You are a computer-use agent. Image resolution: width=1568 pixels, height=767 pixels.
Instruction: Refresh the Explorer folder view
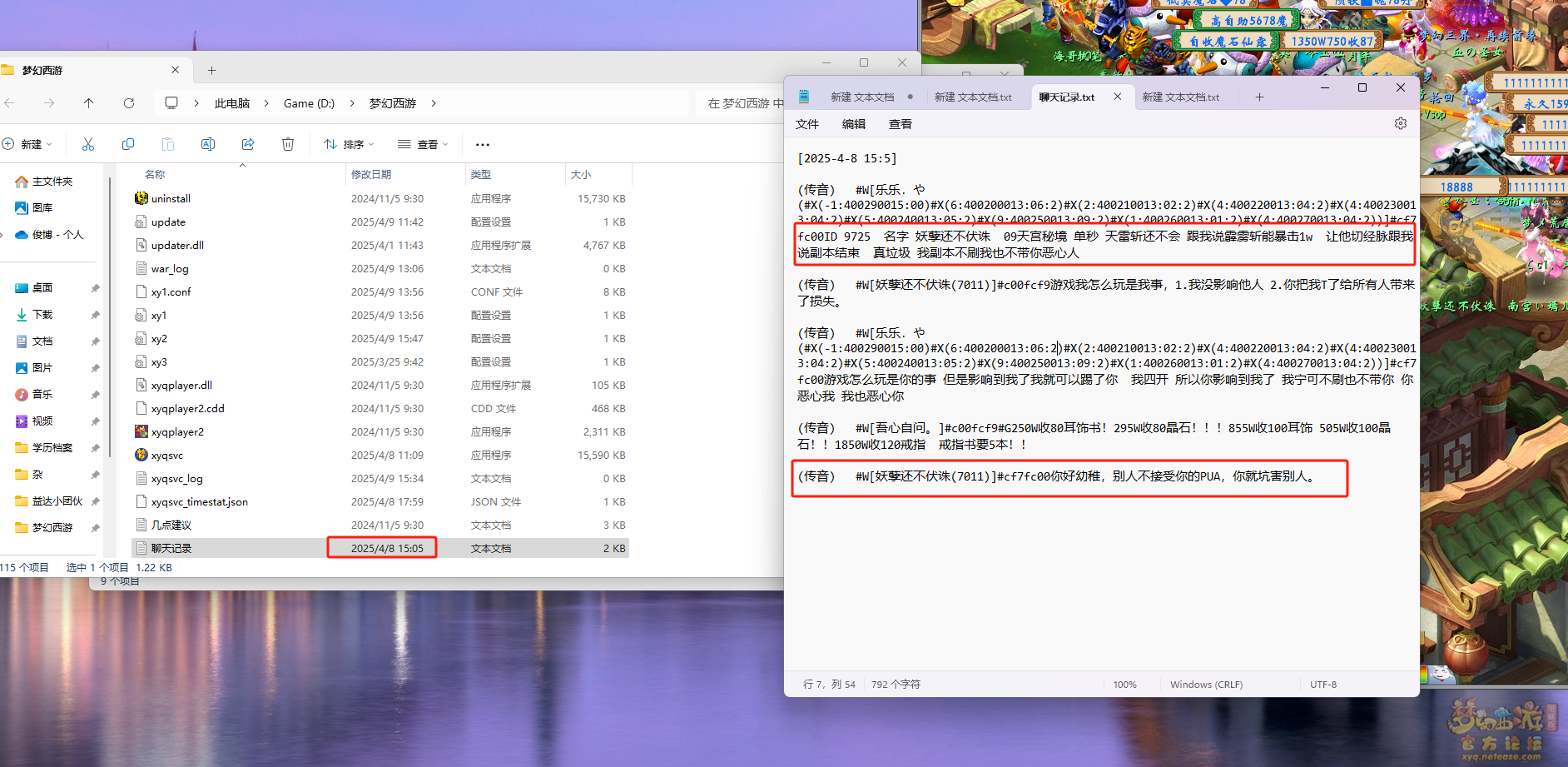tap(129, 103)
